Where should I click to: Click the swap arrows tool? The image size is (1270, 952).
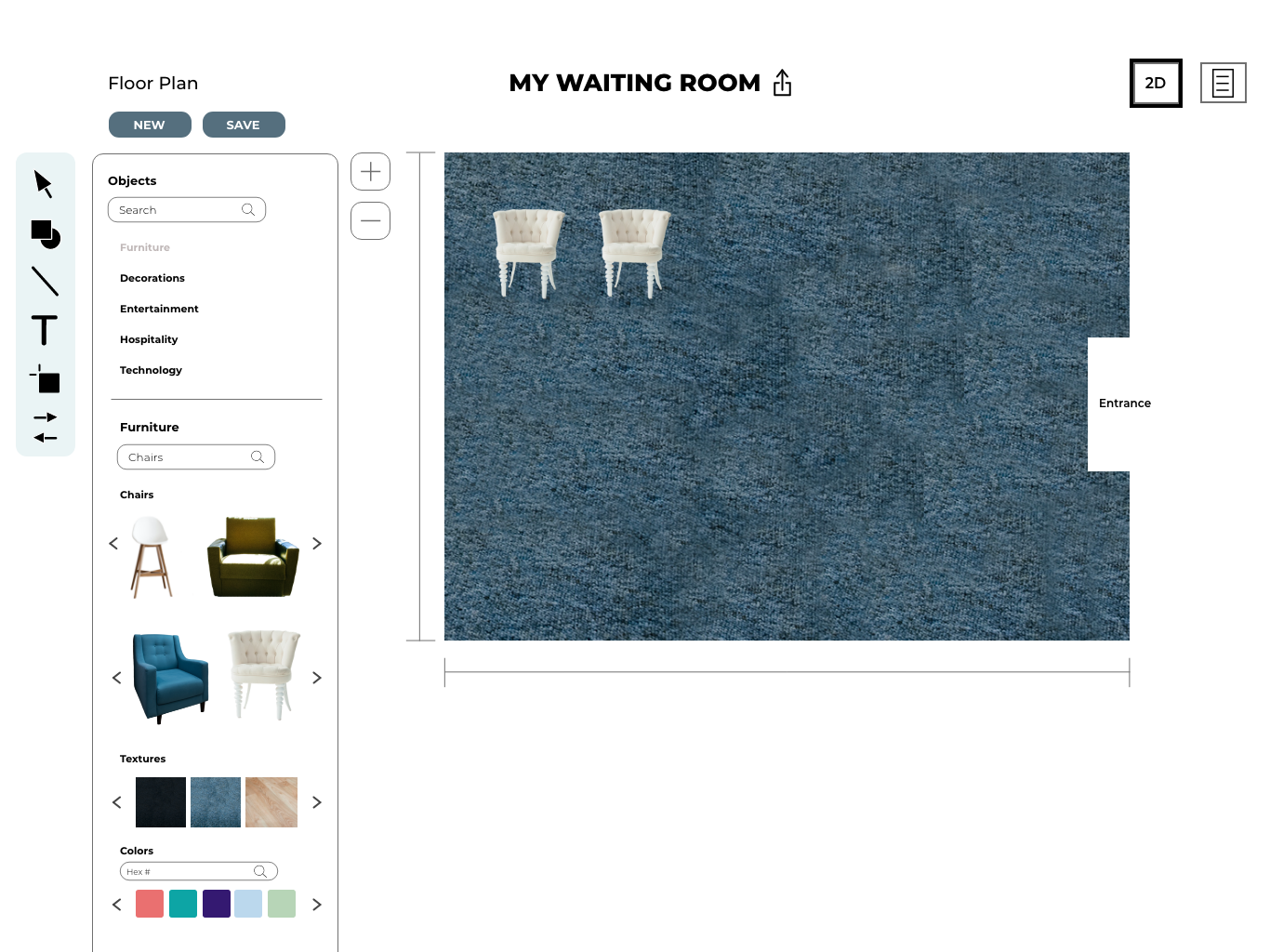click(46, 428)
